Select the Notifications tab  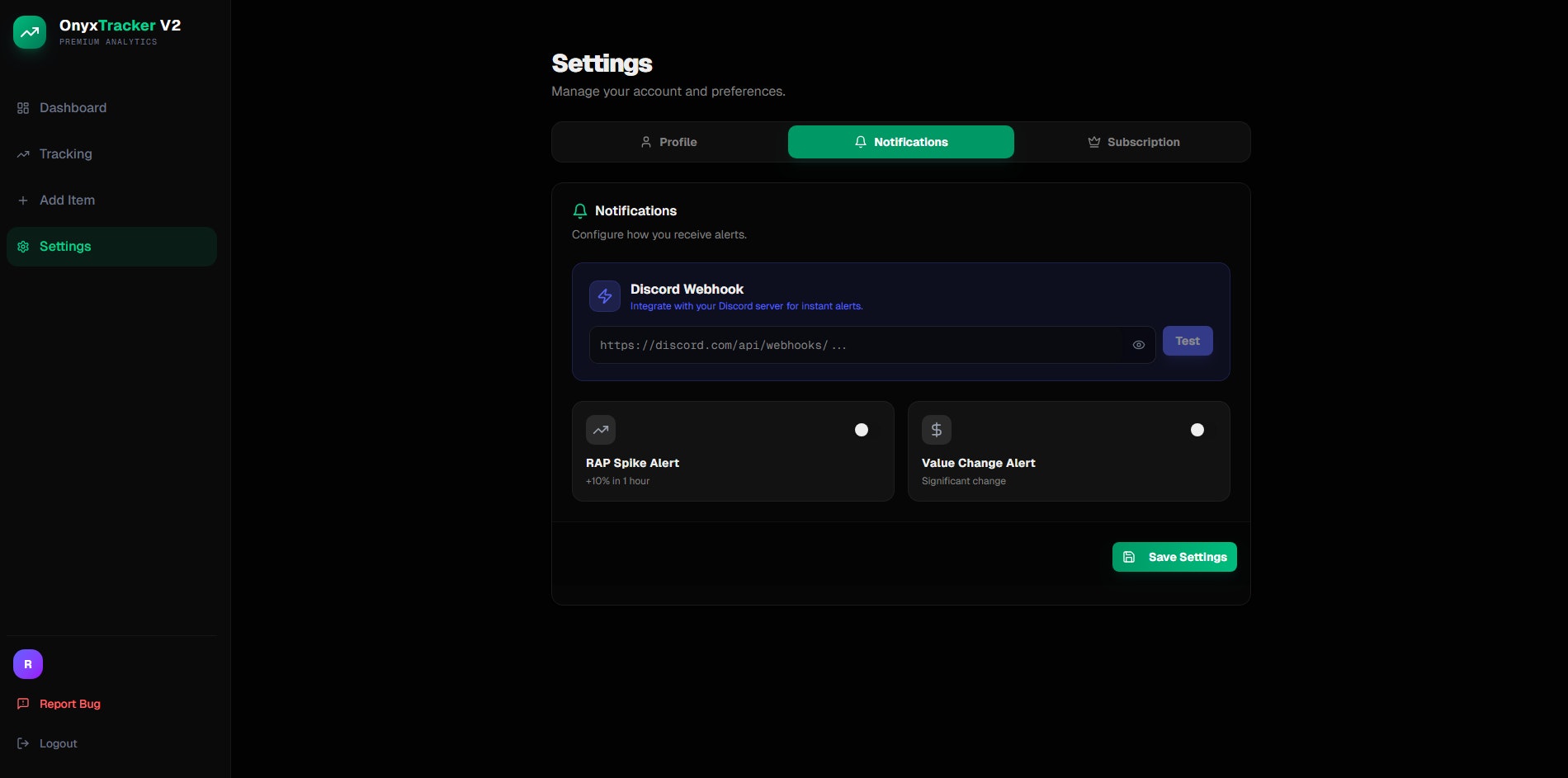click(x=900, y=141)
